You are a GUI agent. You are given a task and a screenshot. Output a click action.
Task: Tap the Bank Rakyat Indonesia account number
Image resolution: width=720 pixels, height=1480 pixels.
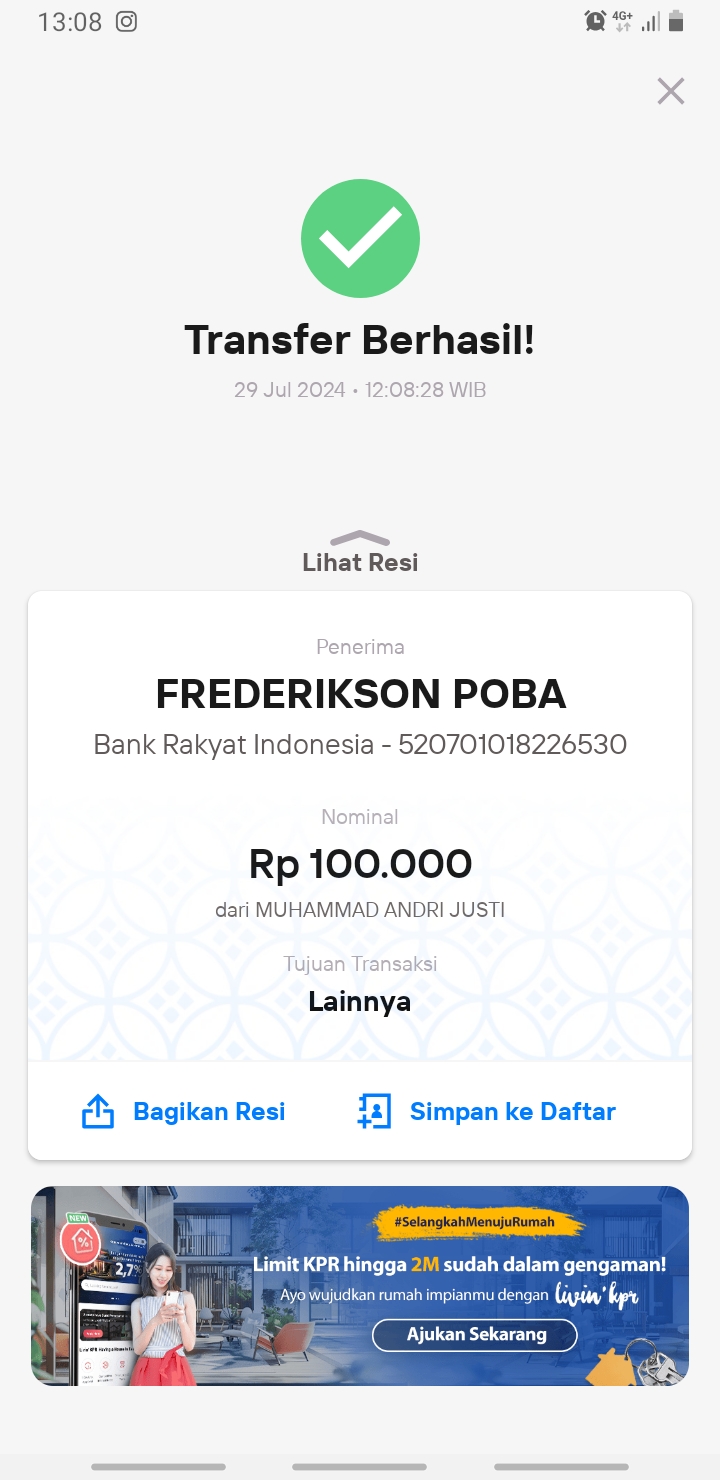pos(513,744)
